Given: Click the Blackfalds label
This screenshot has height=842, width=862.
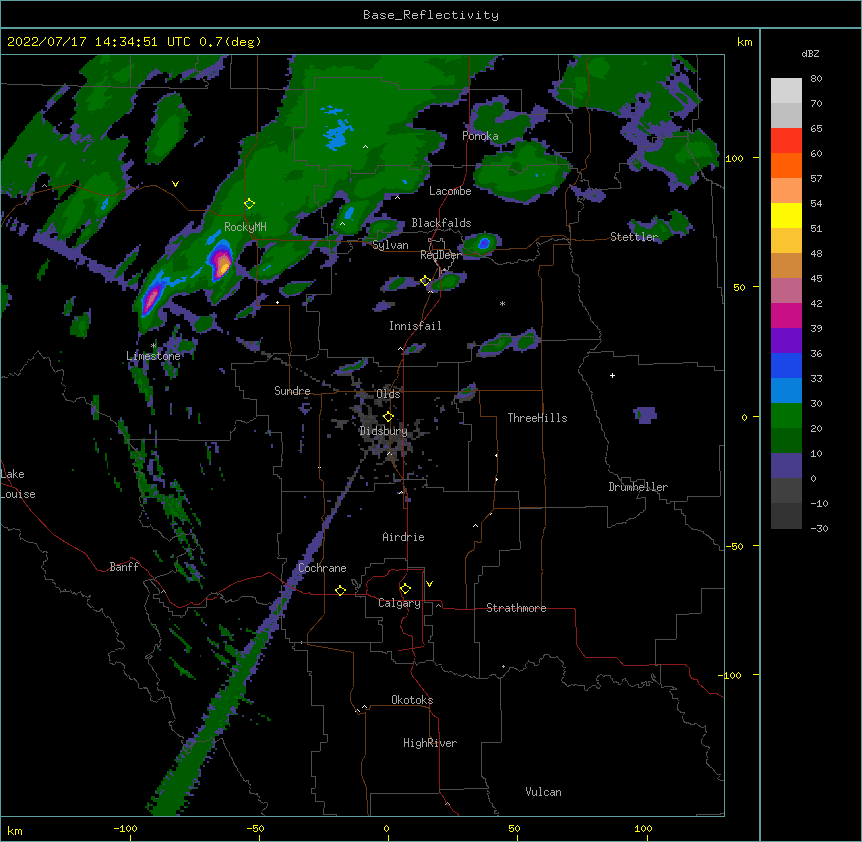Looking at the screenshot, I should 441,223.
